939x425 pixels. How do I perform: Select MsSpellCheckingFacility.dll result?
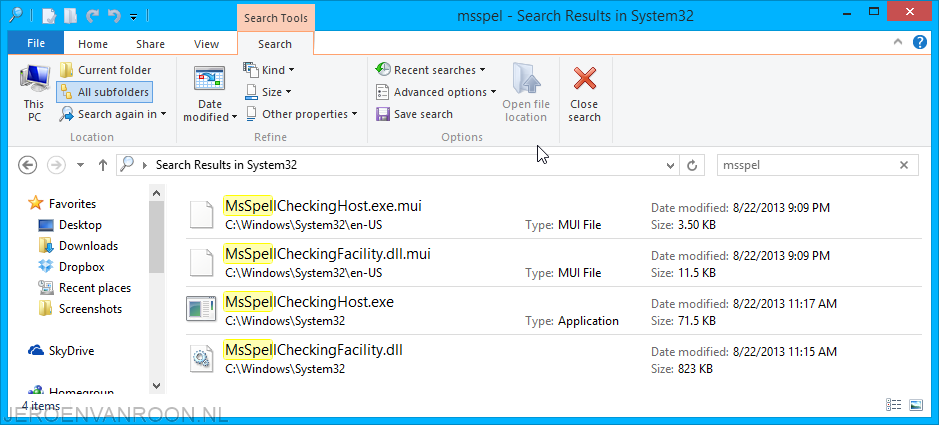coord(553,359)
